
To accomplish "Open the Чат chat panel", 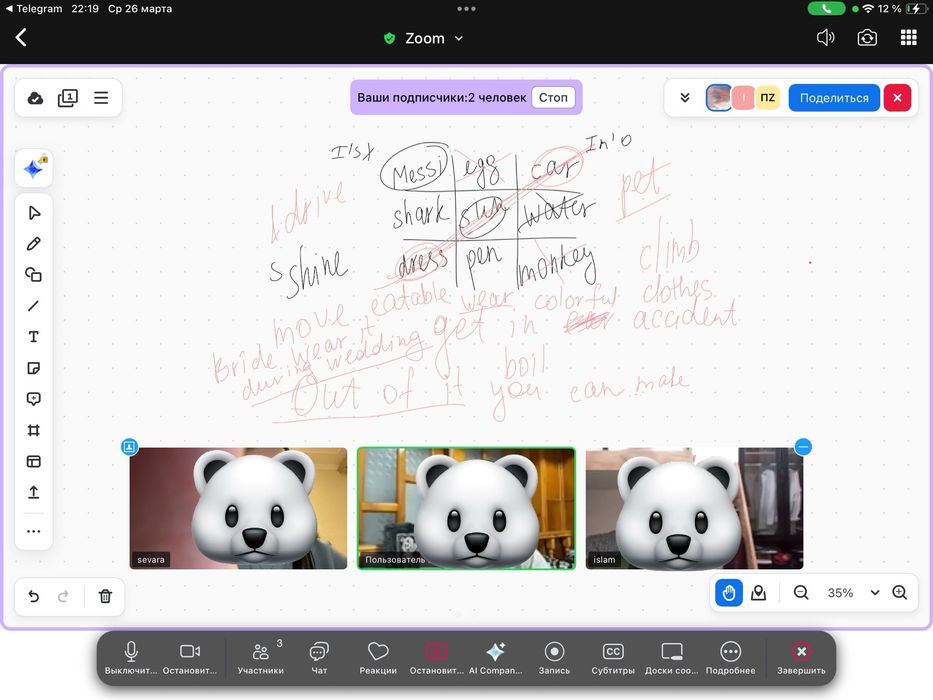I will point(319,658).
